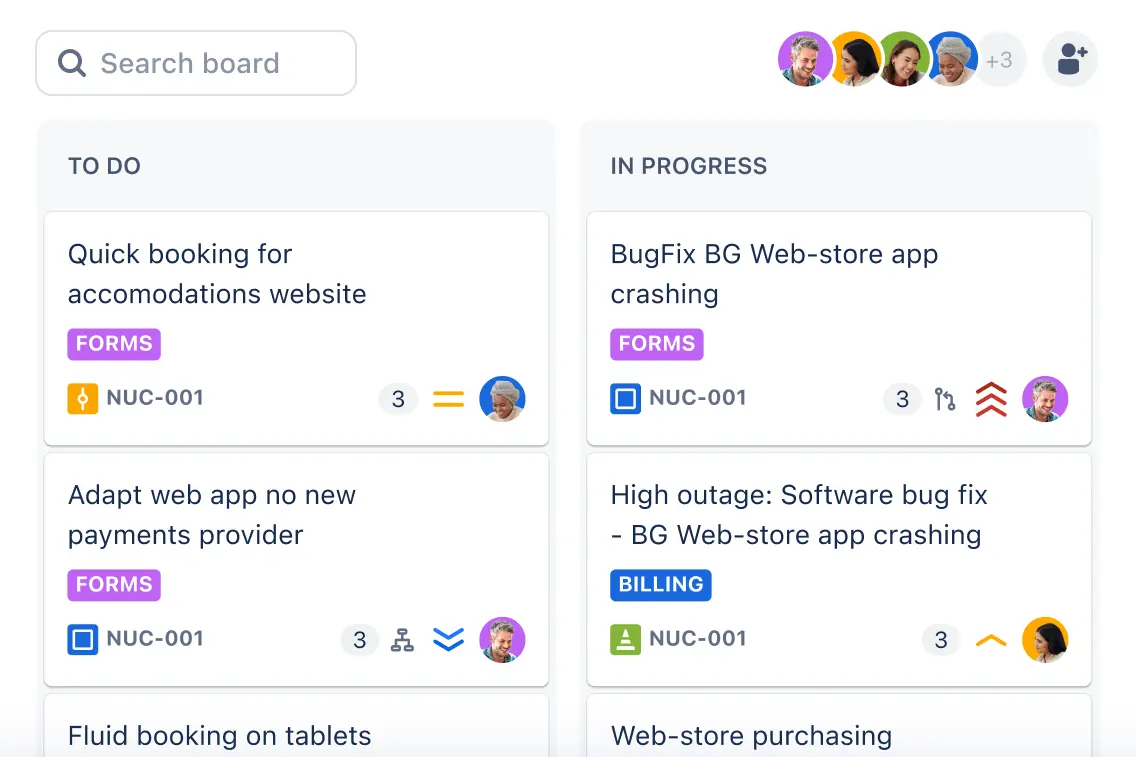Click the FORMS label on Quick booking card
The width and height of the screenshot is (1136, 757).
click(114, 344)
